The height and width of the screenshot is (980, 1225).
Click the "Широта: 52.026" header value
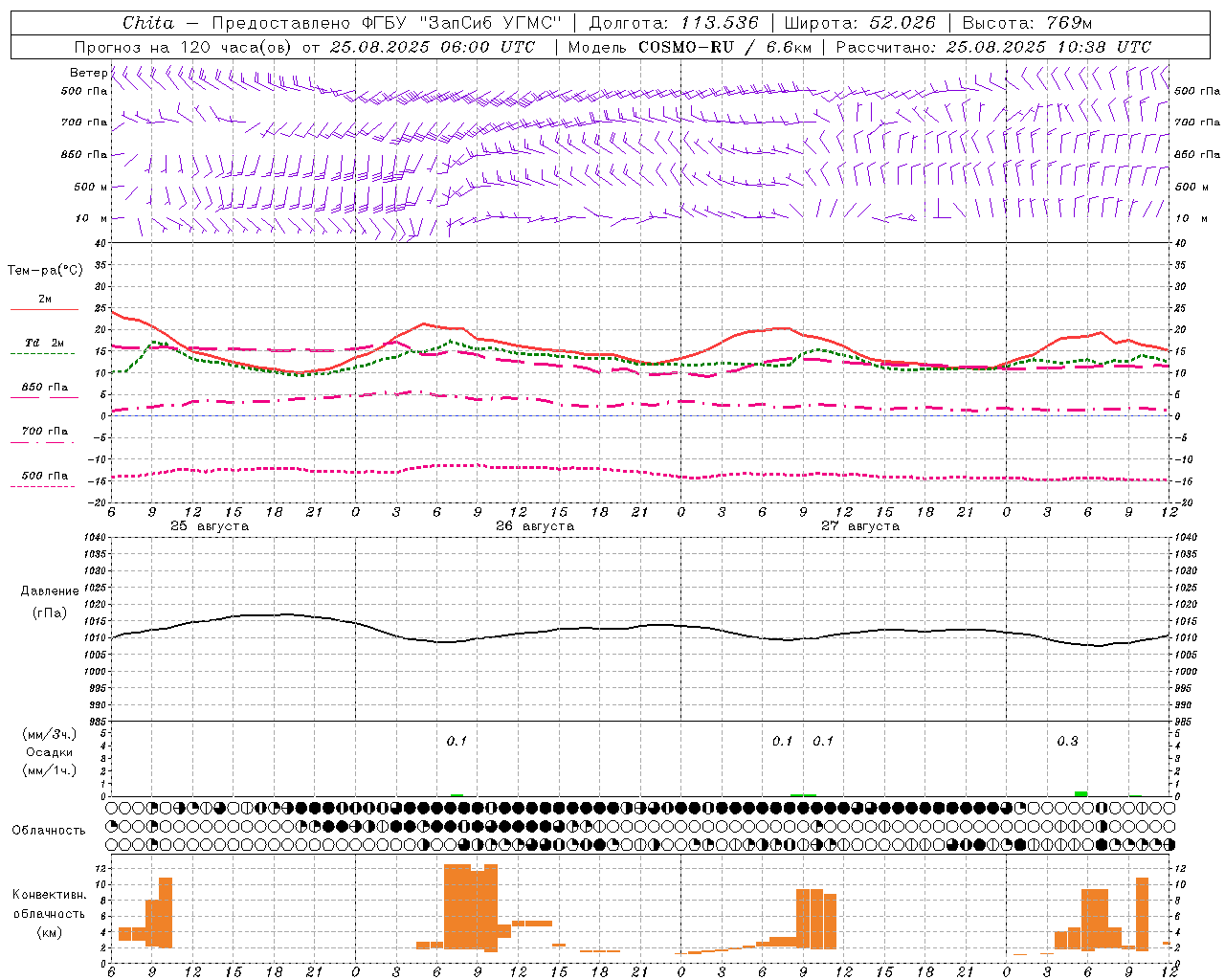859,23
